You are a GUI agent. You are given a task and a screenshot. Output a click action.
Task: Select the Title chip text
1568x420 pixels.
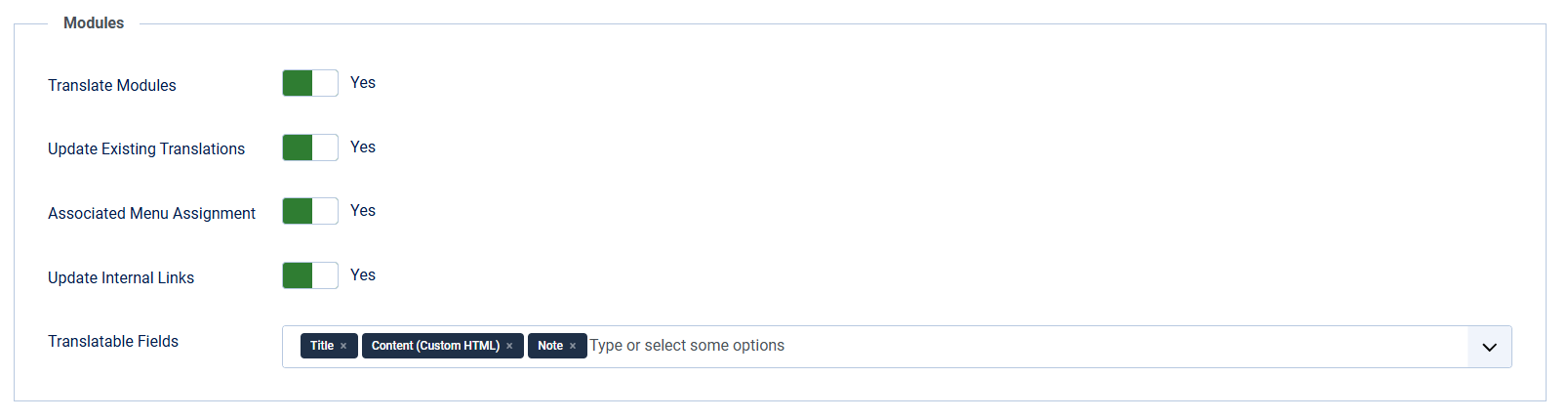point(322,346)
